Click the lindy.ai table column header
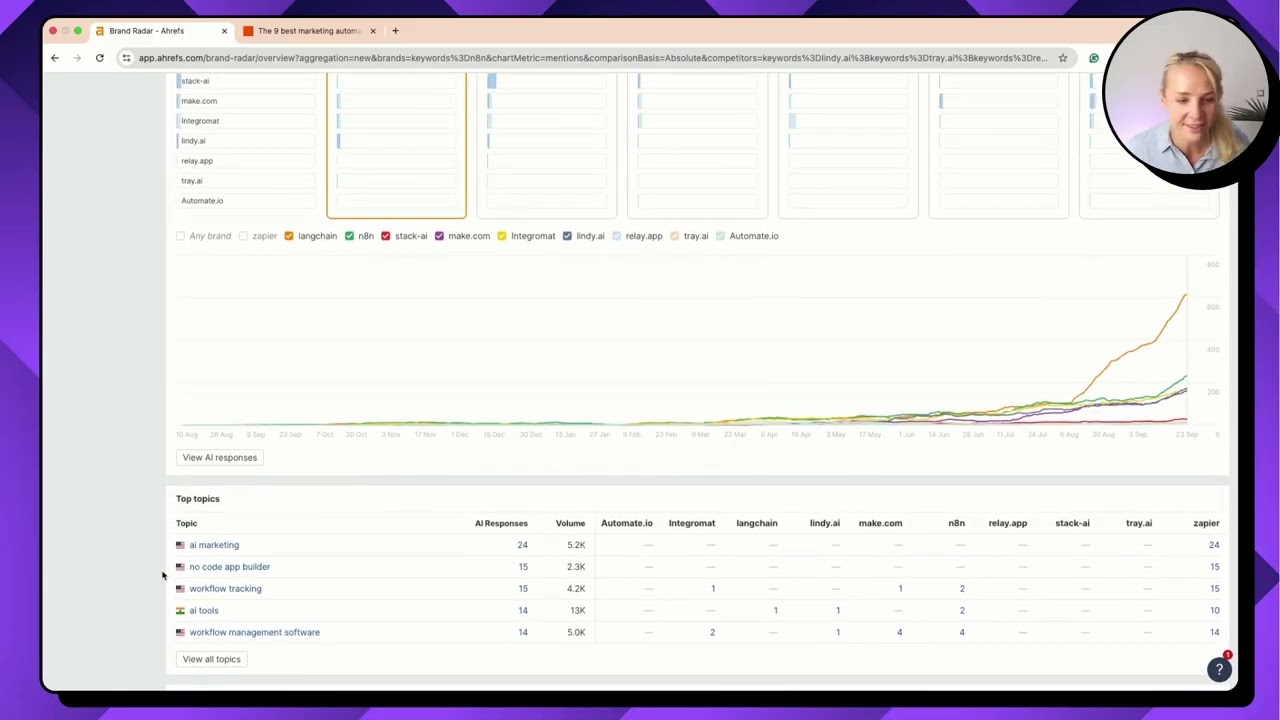The height and width of the screenshot is (720, 1280). click(824, 523)
